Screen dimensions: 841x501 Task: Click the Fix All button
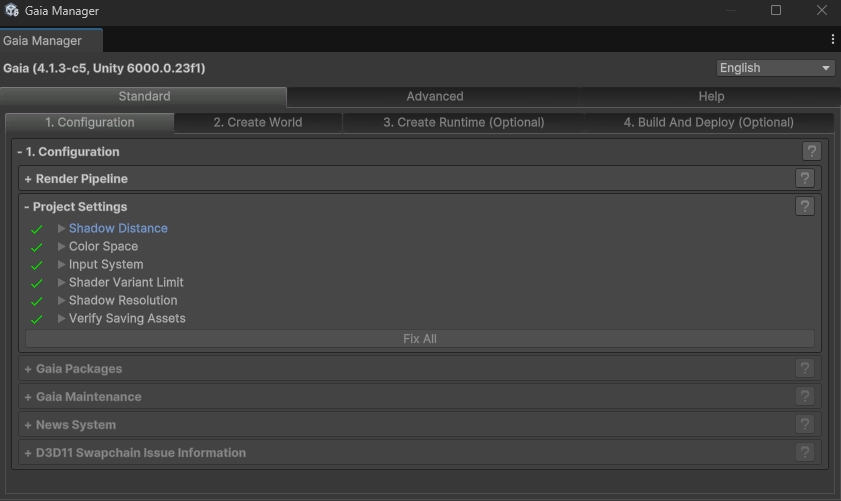[420, 339]
